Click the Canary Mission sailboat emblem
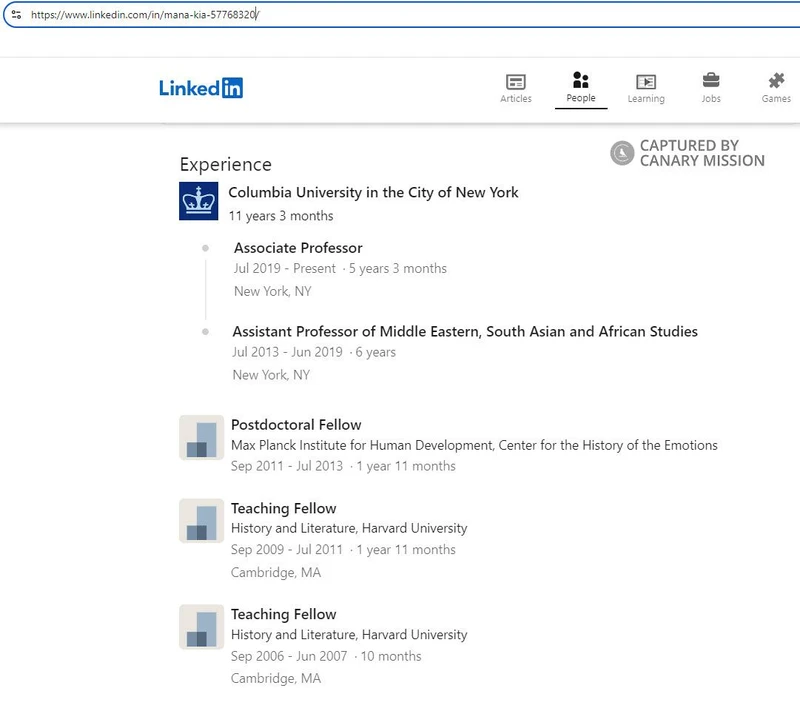The width and height of the screenshot is (800, 710). [x=622, y=153]
